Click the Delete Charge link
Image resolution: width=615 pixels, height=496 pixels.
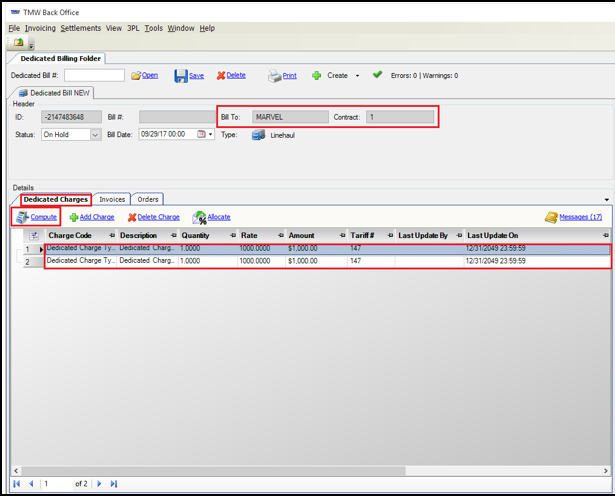click(x=158, y=217)
